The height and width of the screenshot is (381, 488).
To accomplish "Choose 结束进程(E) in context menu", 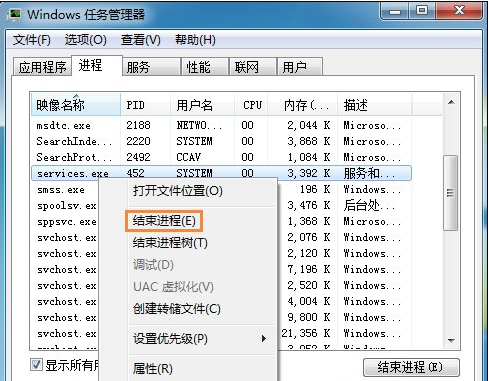I will tap(164, 221).
